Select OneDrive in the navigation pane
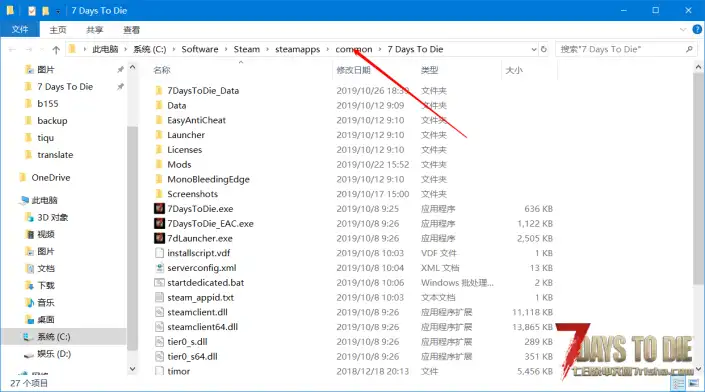Viewport: 705px width, 392px height. [x=51, y=178]
